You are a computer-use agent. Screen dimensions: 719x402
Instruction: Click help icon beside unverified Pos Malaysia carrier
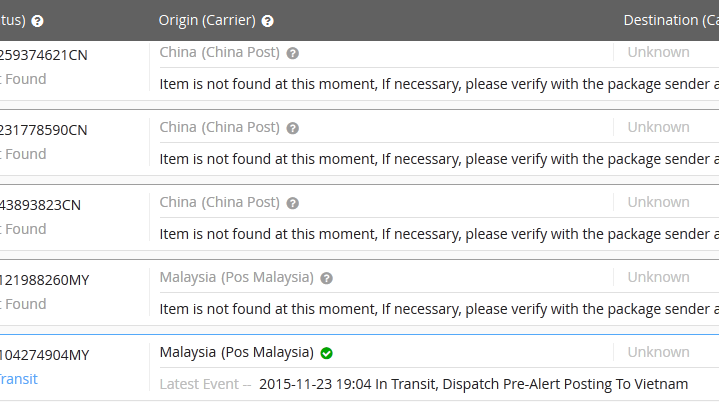pos(327,278)
